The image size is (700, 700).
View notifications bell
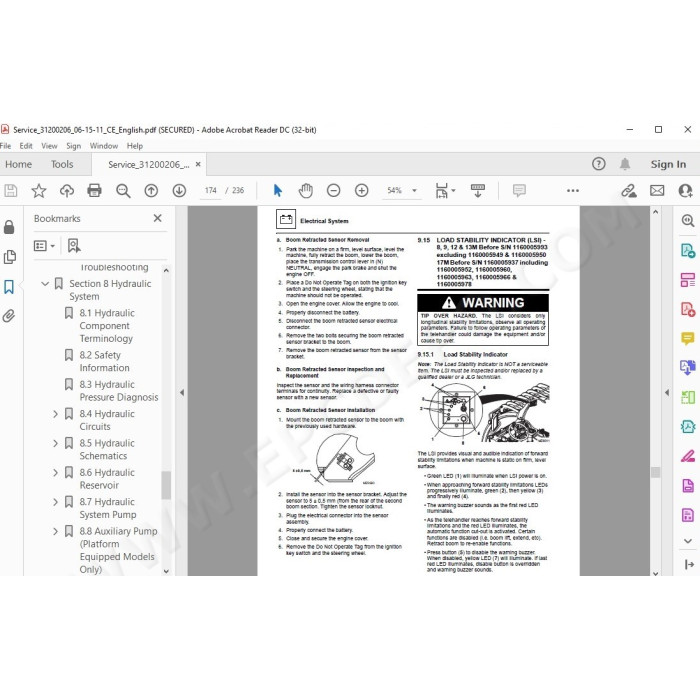(625, 164)
